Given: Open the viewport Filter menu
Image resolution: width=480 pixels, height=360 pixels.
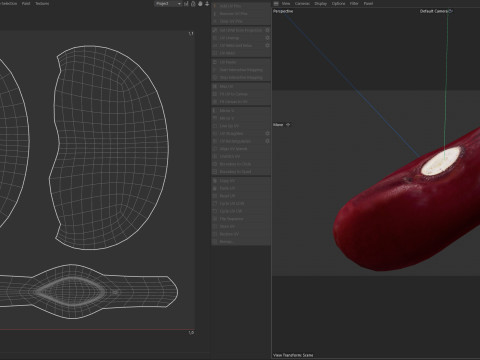Looking at the screenshot, I should [x=354, y=3].
